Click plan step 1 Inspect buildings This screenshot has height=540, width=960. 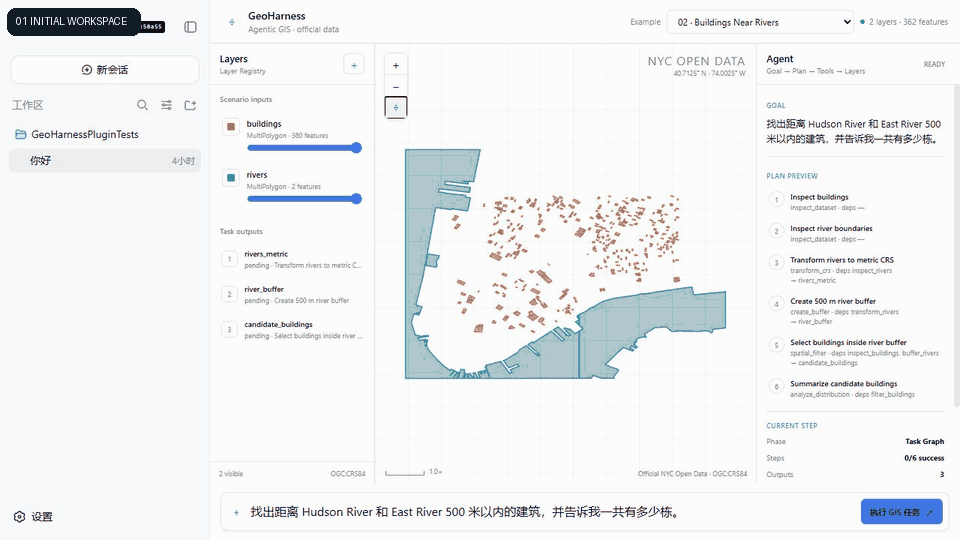pyautogui.click(x=855, y=201)
